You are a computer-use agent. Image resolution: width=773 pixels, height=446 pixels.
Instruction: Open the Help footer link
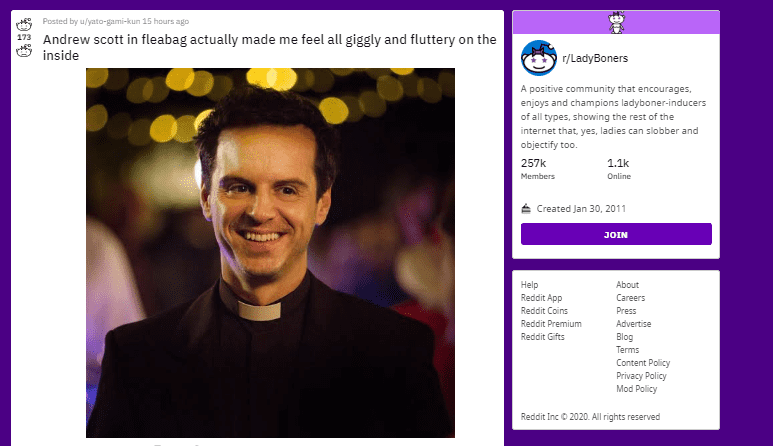530,285
